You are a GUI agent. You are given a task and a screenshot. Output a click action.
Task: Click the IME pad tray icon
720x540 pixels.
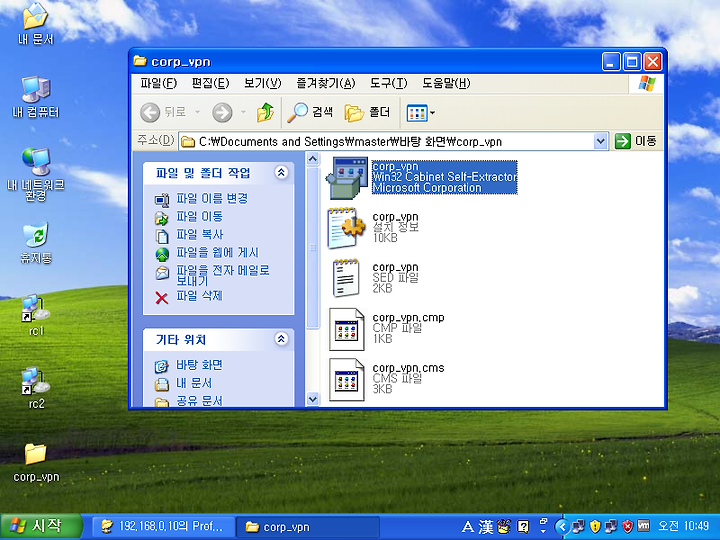[x=504, y=527]
